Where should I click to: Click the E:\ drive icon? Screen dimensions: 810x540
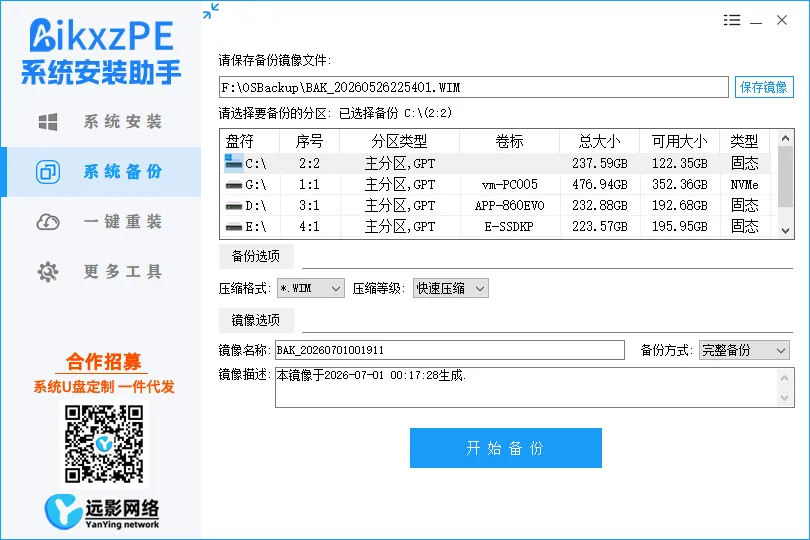(233, 226)
